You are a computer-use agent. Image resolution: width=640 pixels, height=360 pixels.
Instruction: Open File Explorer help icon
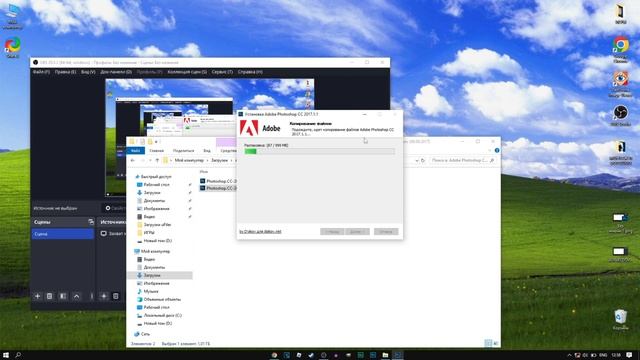[497, 150]
